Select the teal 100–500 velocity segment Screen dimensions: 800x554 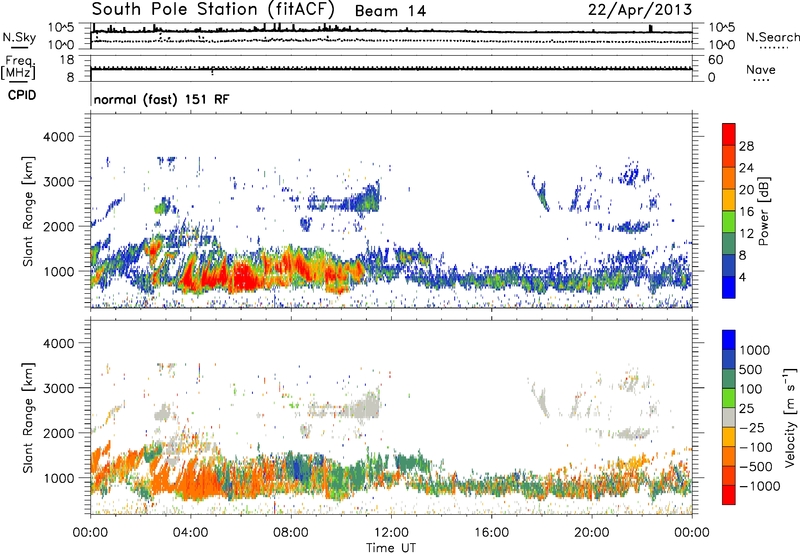tap(729, 379)
